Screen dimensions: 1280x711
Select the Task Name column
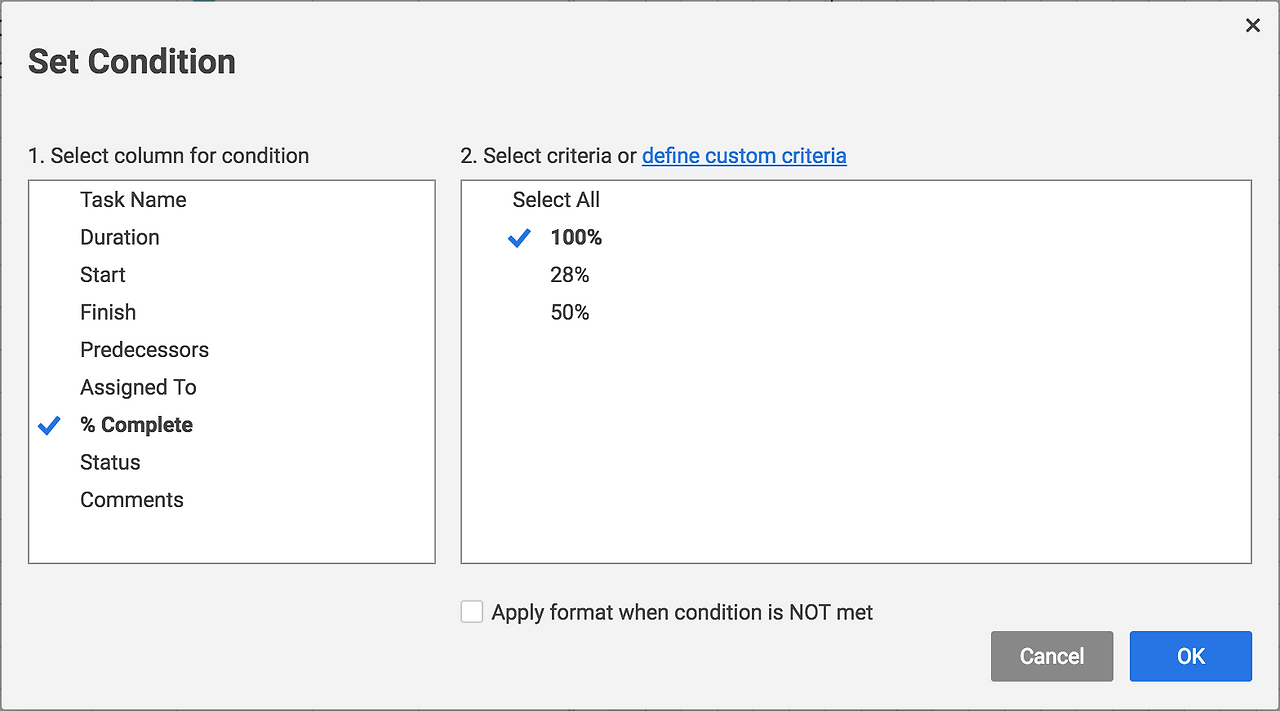(x=133, y=200)
